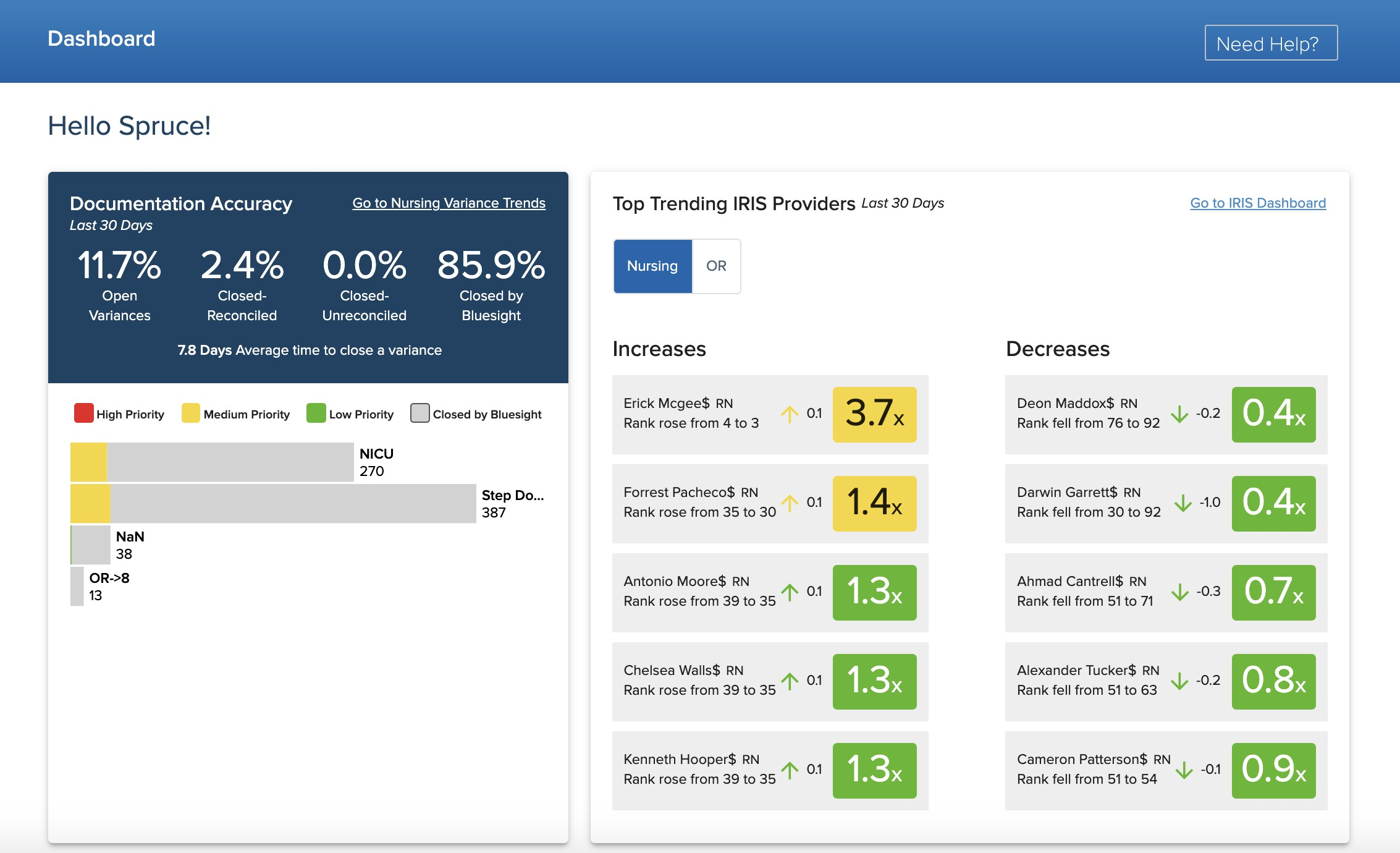Screen dimensions: 1400x853
Task: Click up arrow next to Erick Mcgee
Action: [x=789, y=414]
